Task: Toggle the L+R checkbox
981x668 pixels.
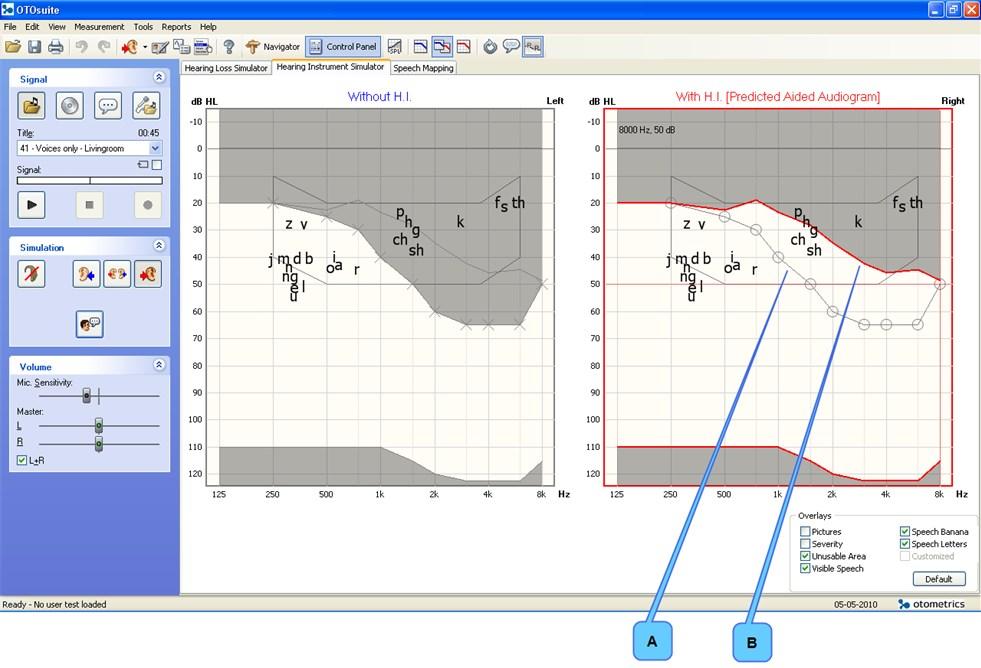Action: pos(22,460)
